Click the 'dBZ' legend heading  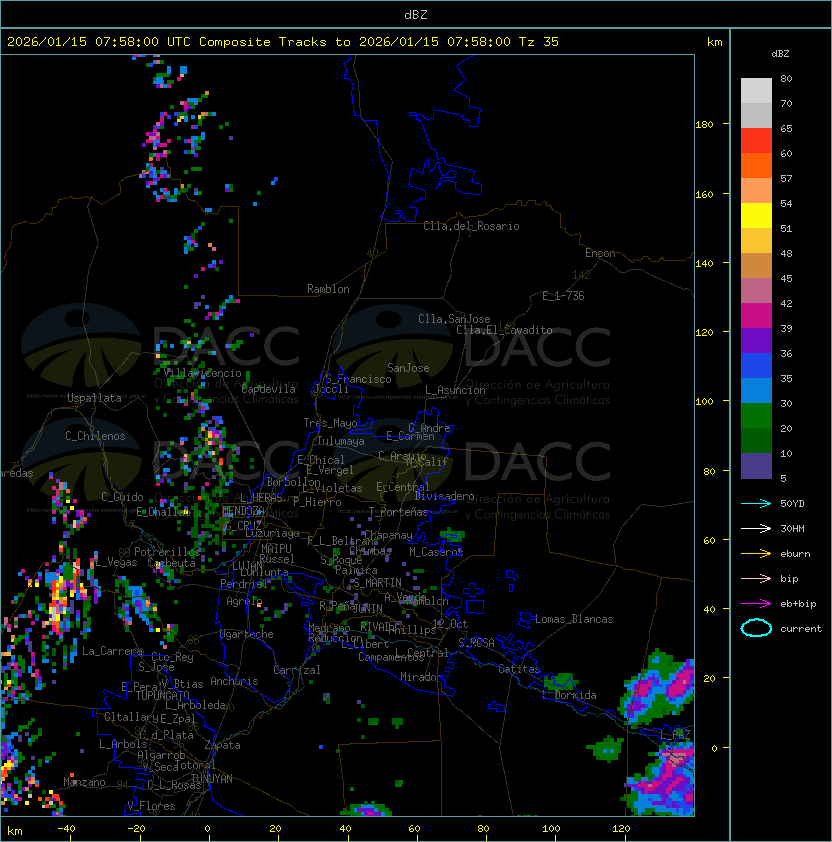780,54
